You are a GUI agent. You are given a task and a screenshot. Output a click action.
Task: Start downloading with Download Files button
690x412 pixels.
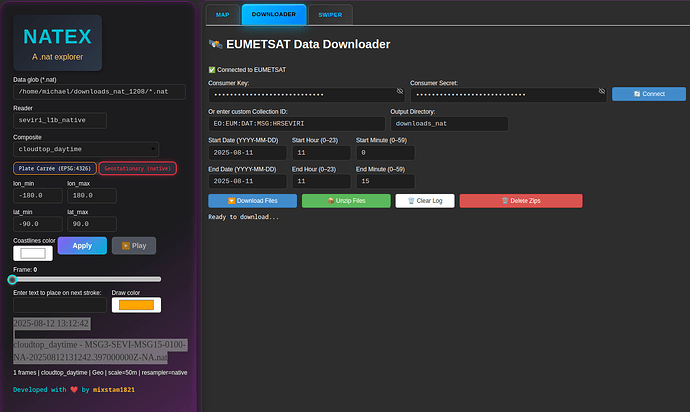click(252, 200)
